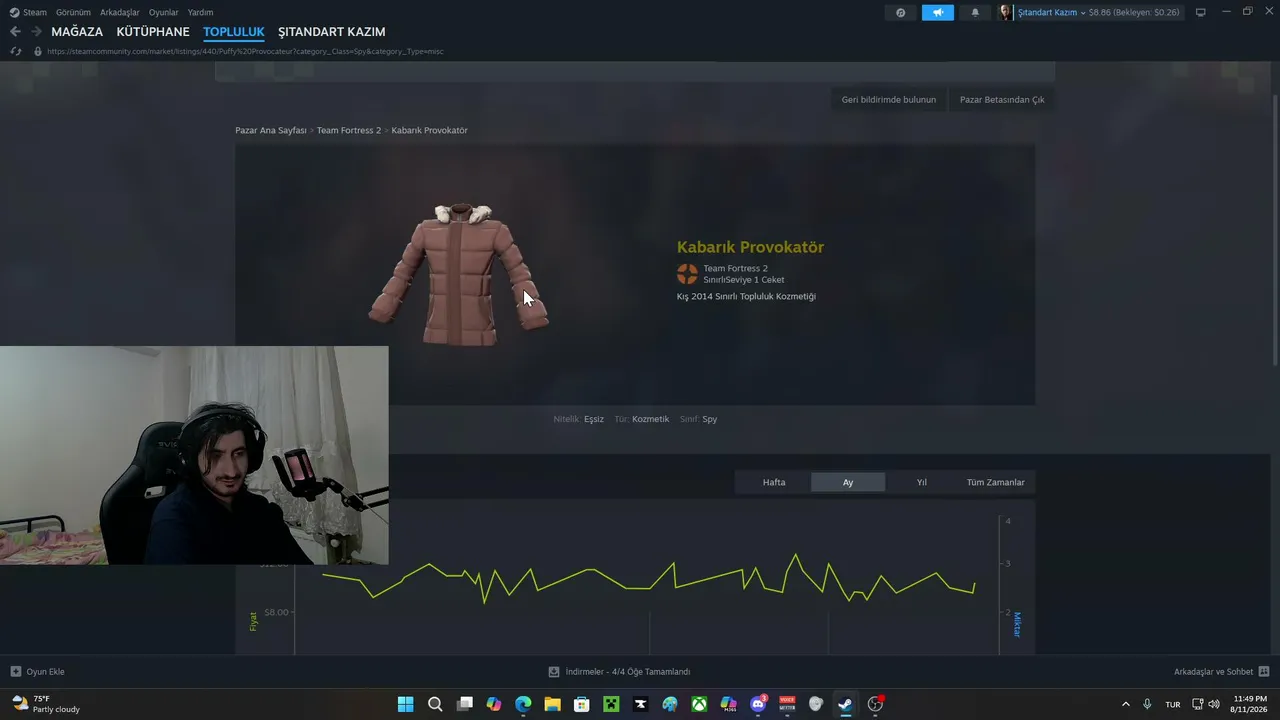Screen dimensions: 1280x720
Task: Open İndirmeler download status
Action: [619, 672]
